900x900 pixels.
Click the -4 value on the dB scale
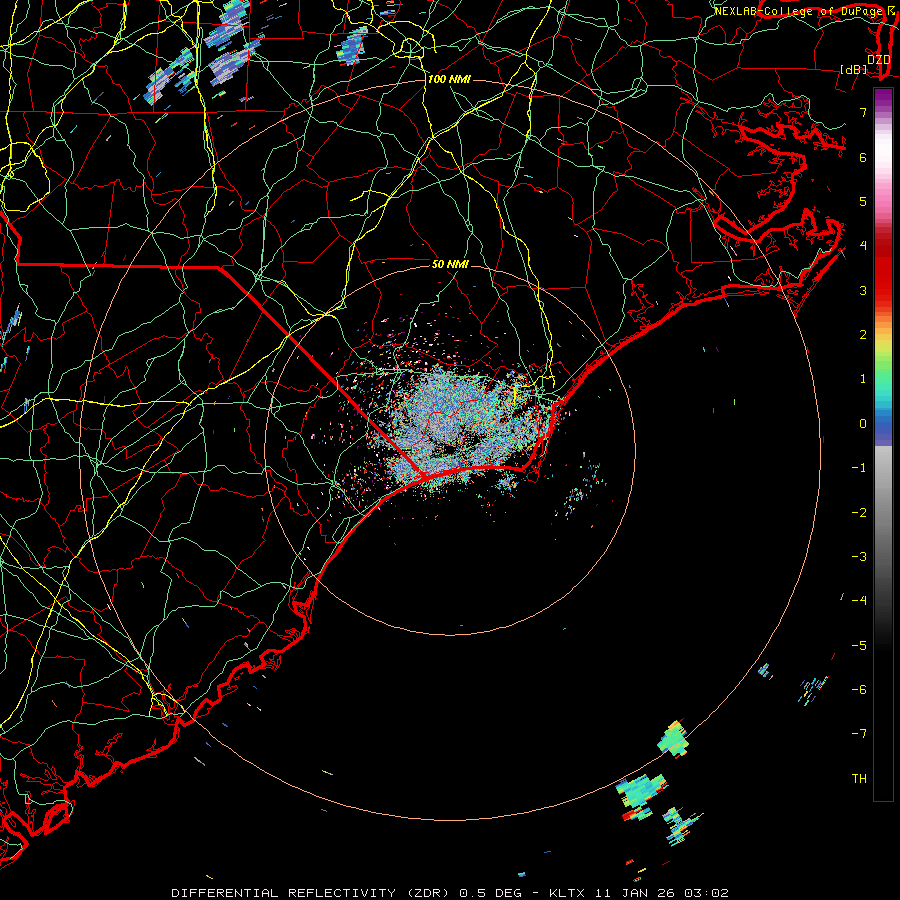click(x=859, y=601)
